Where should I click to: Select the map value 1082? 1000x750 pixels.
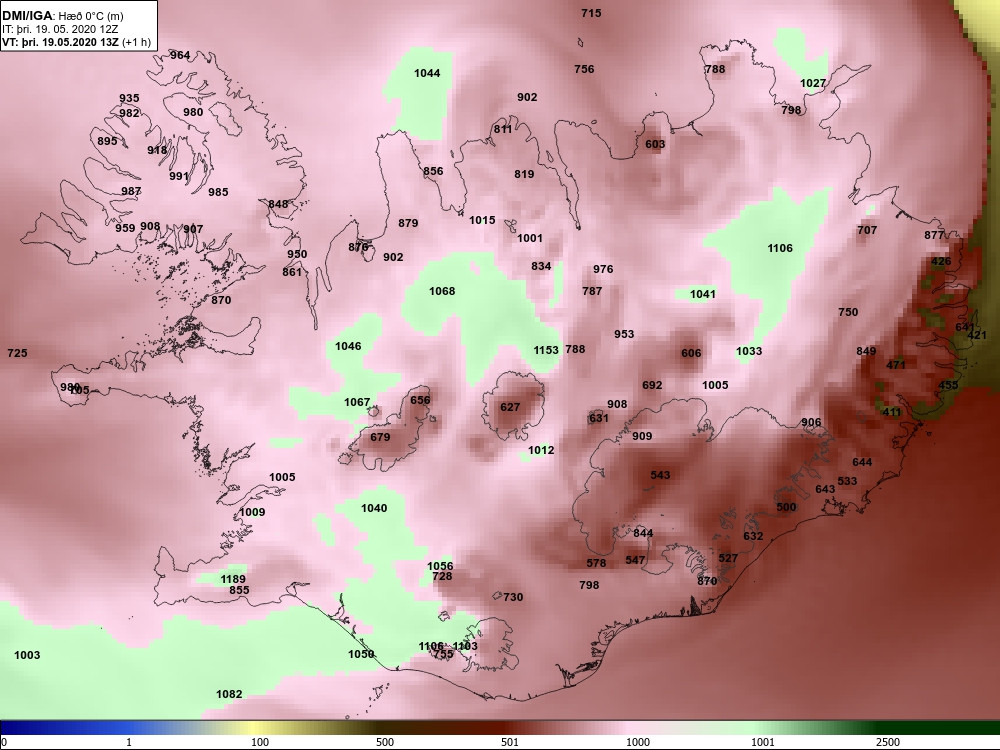230,694
